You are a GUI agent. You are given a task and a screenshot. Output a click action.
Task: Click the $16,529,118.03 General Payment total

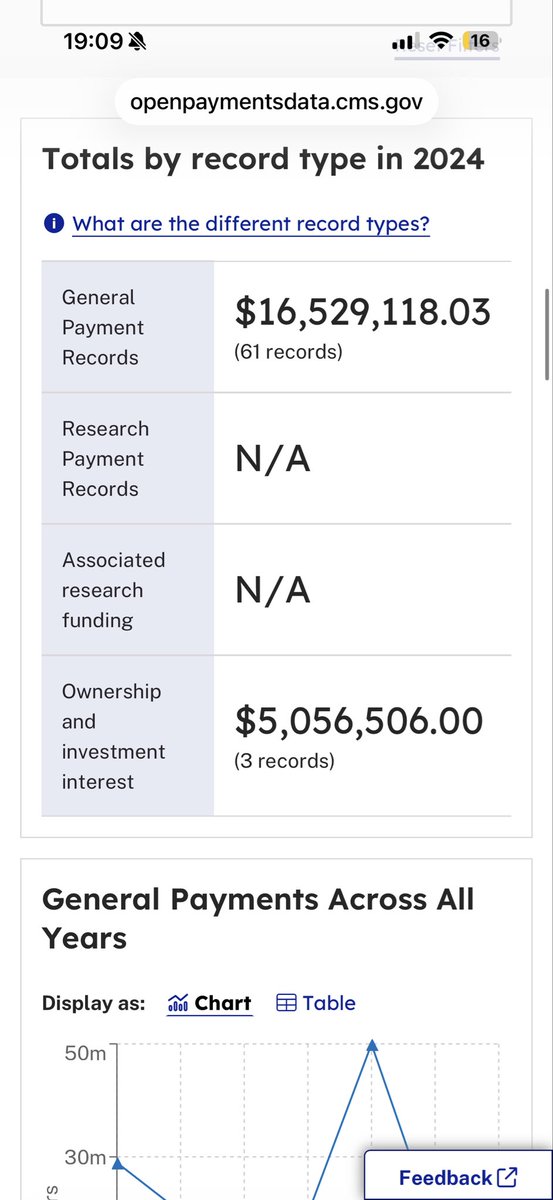[x=363, y=312]
